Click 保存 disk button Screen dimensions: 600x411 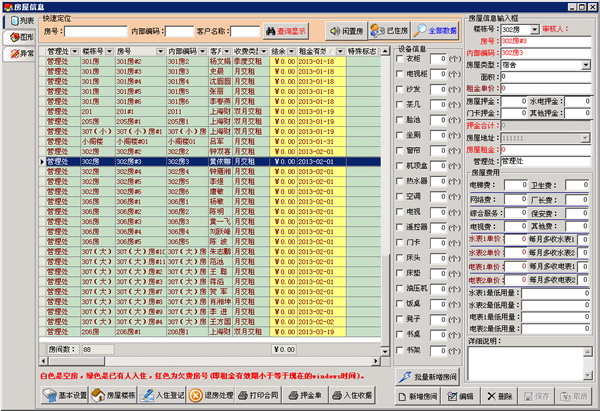tap(536, 396)
